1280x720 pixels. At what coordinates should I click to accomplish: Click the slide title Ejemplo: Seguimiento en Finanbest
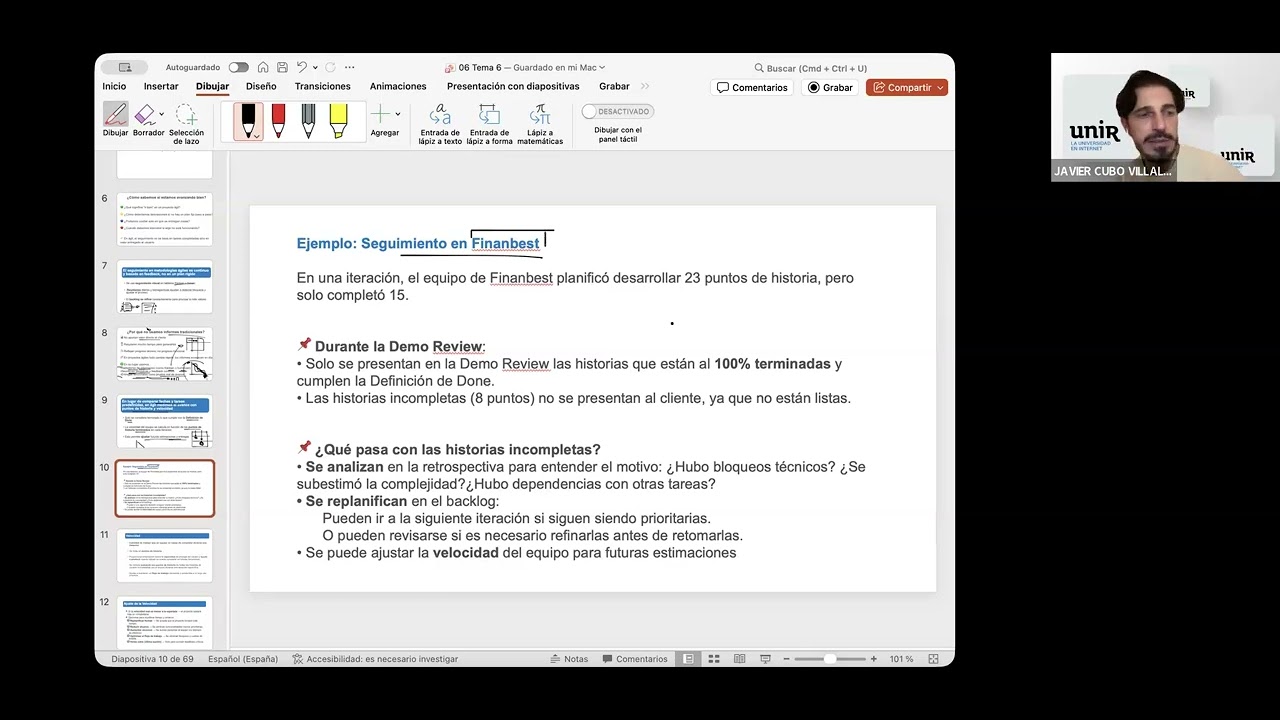418,243
